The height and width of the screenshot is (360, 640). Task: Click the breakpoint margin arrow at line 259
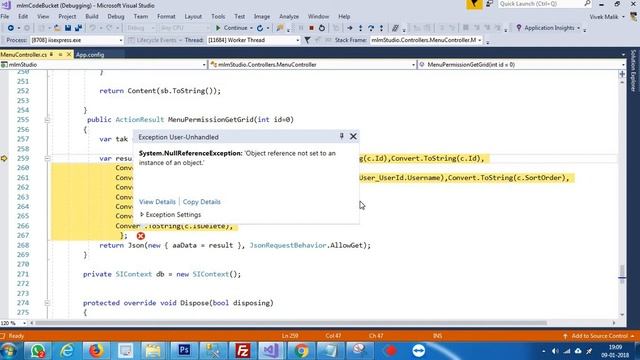click(x=4, y=158)
